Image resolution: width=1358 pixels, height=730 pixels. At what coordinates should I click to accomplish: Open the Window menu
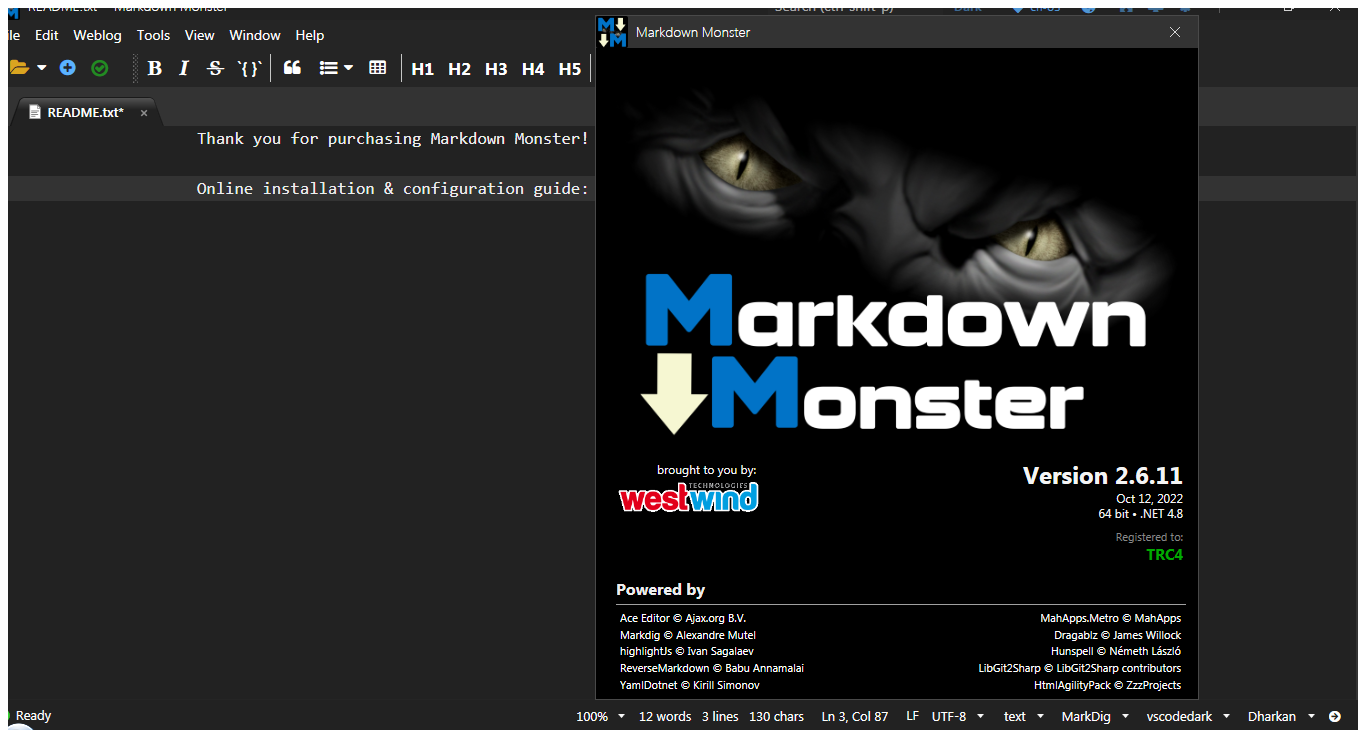[255, 35]
